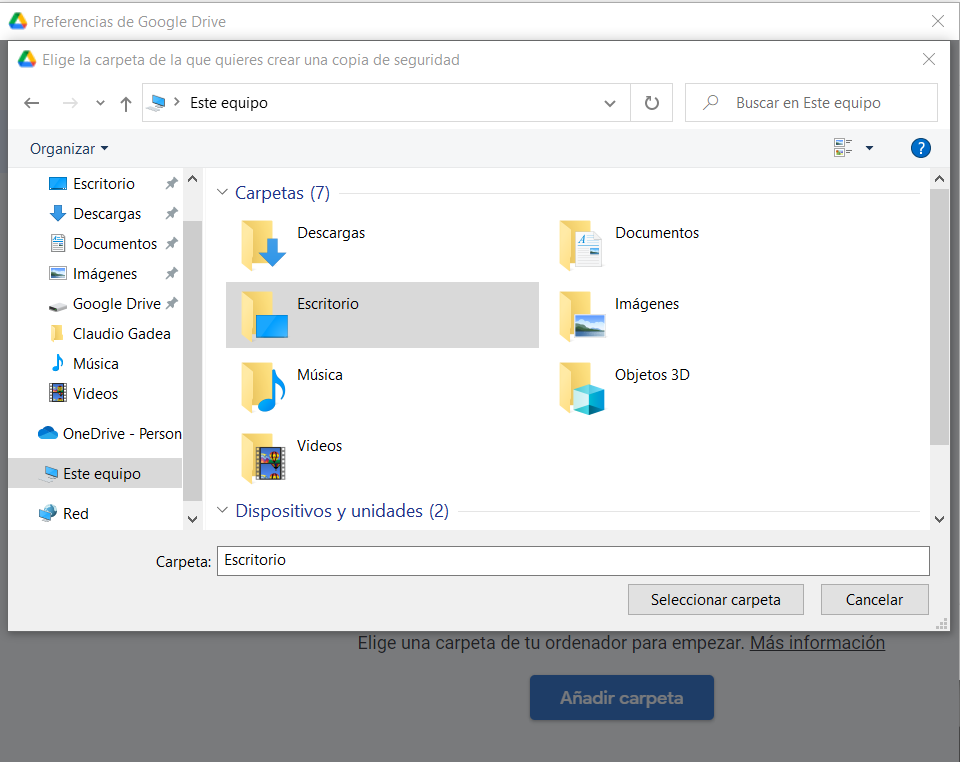Go back with the left arrow button

(x=32, y=103)
